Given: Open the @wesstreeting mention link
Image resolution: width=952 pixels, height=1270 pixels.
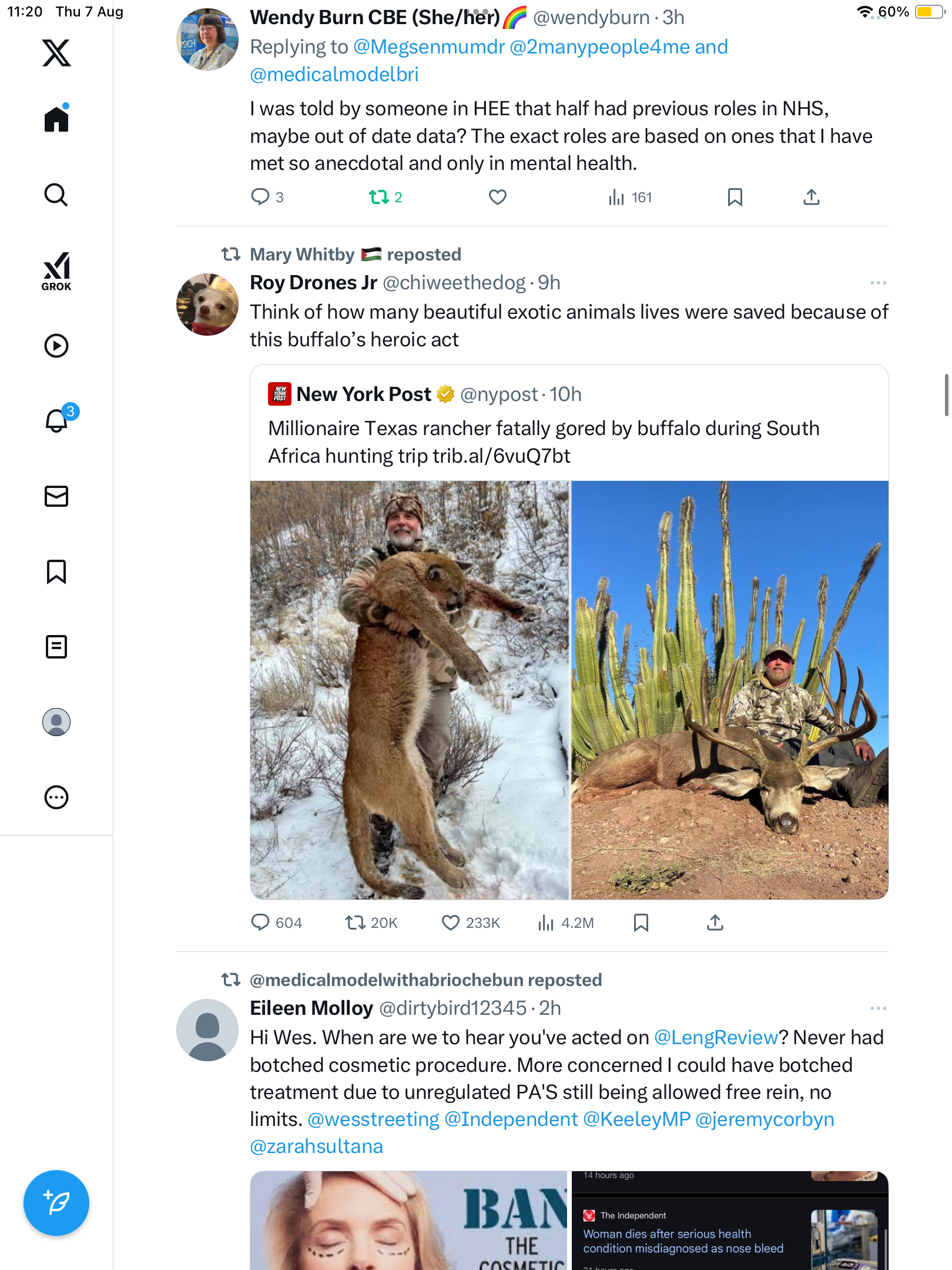Looking at the screenshot, I should coord(373,1119).
